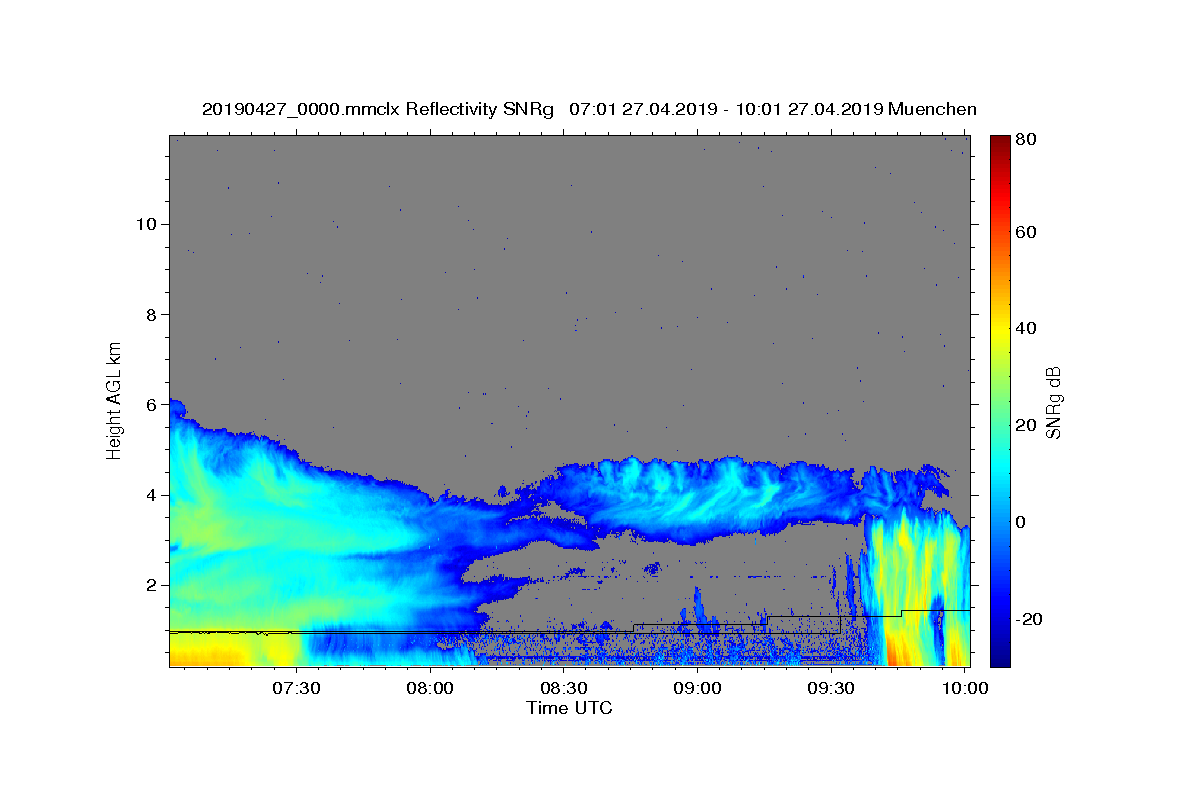Click the height tick label 6

149,404
